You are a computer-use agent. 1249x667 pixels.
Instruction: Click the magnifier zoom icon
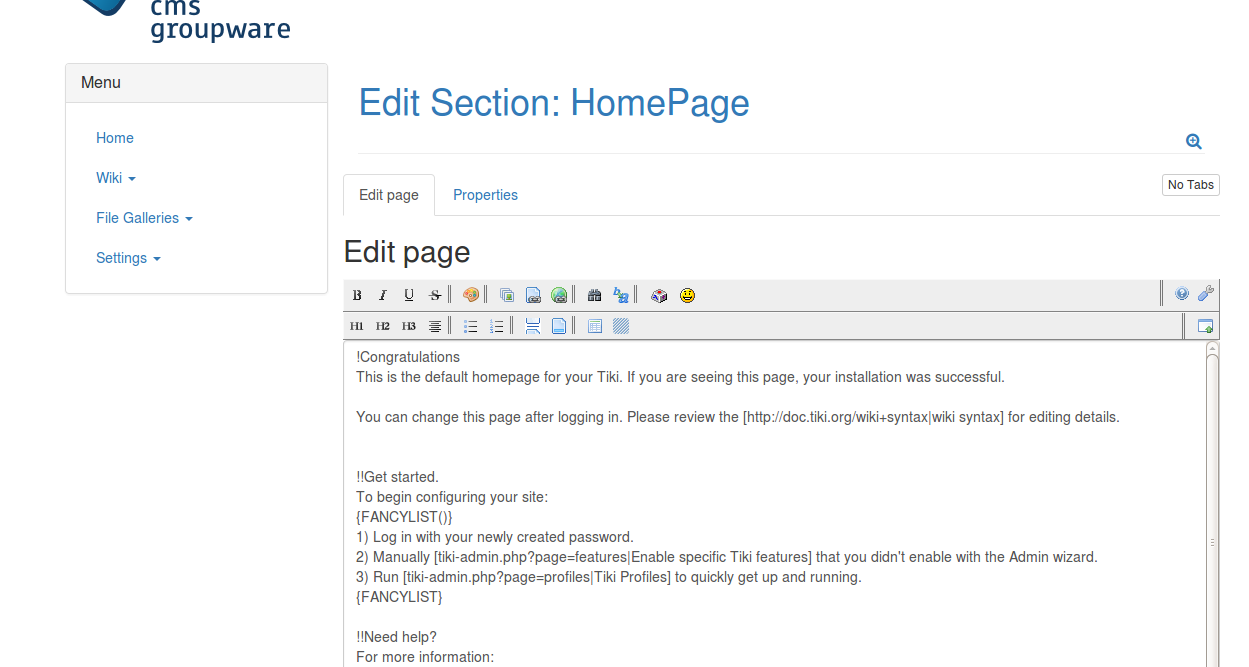tap(1194, 142)
